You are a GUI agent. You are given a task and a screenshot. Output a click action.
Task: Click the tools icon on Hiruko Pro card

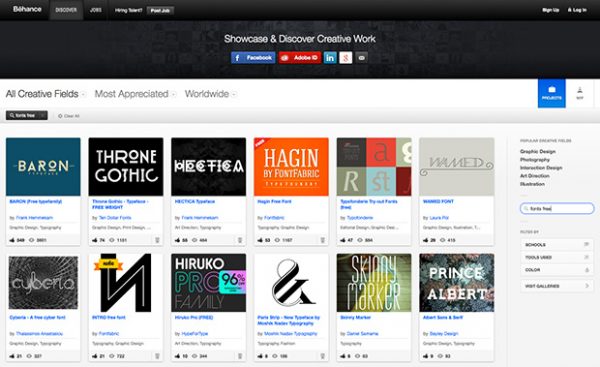[x=240, y=356]
